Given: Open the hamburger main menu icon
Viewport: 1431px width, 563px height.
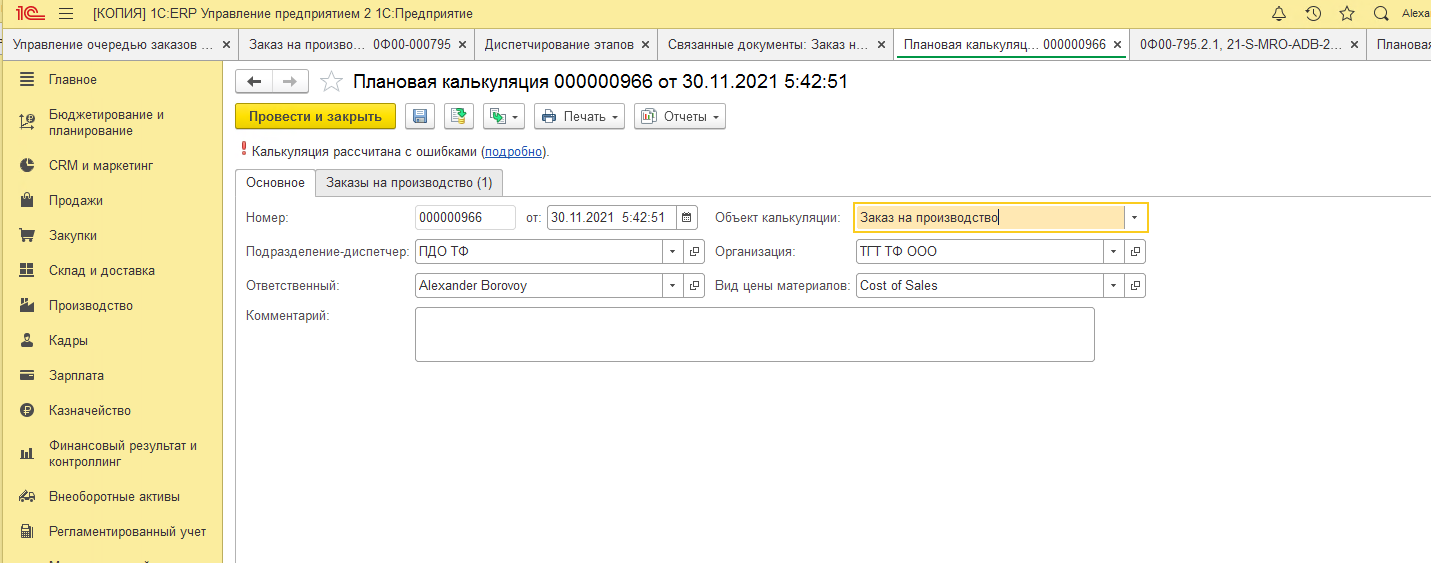Looking at the screenshot, I should (66, 14).
